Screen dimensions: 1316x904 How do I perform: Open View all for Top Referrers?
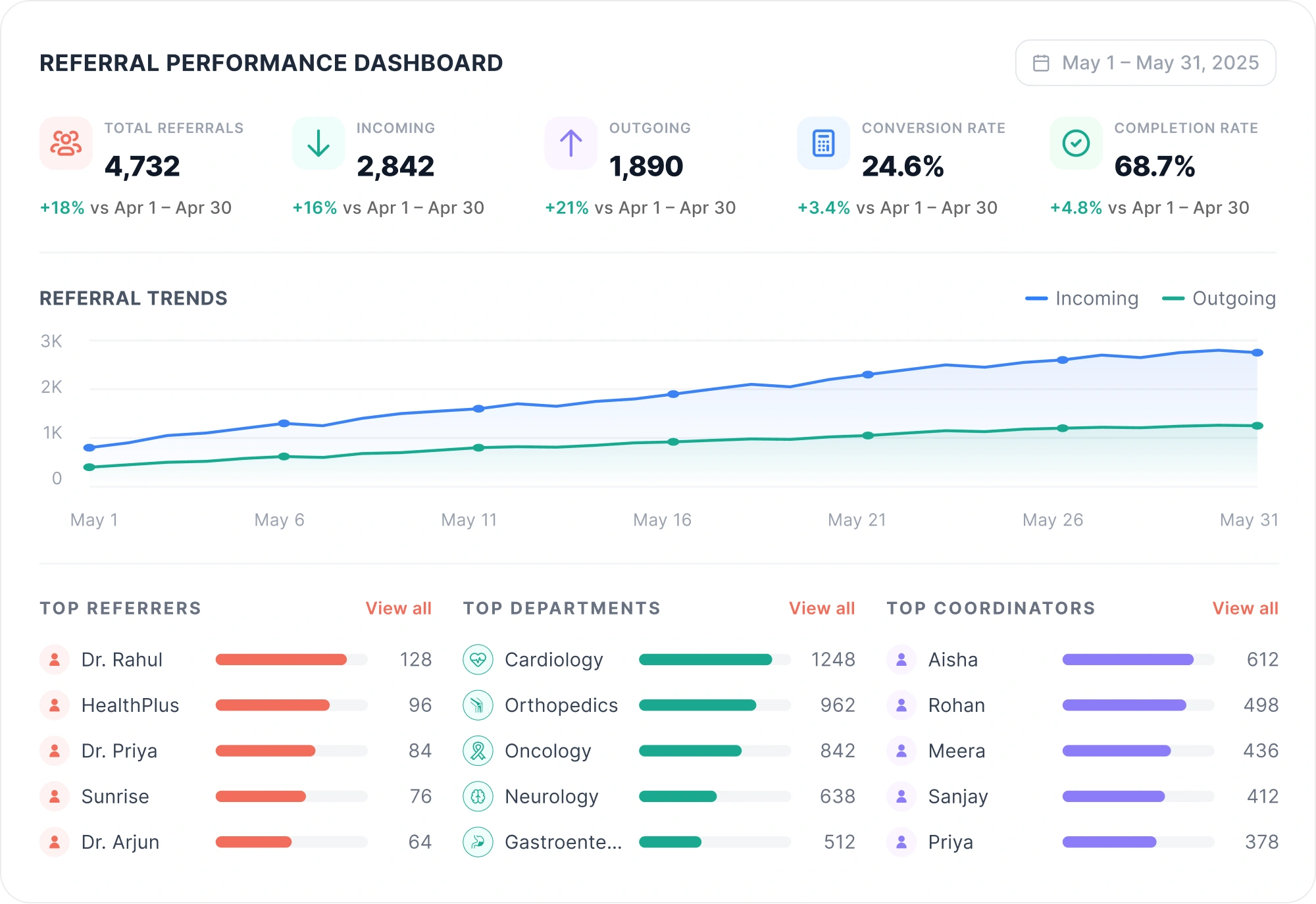tap(399, 609)
